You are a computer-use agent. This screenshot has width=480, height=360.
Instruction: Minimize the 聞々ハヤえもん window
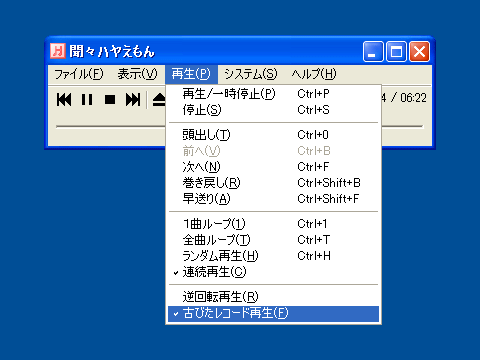373,52
